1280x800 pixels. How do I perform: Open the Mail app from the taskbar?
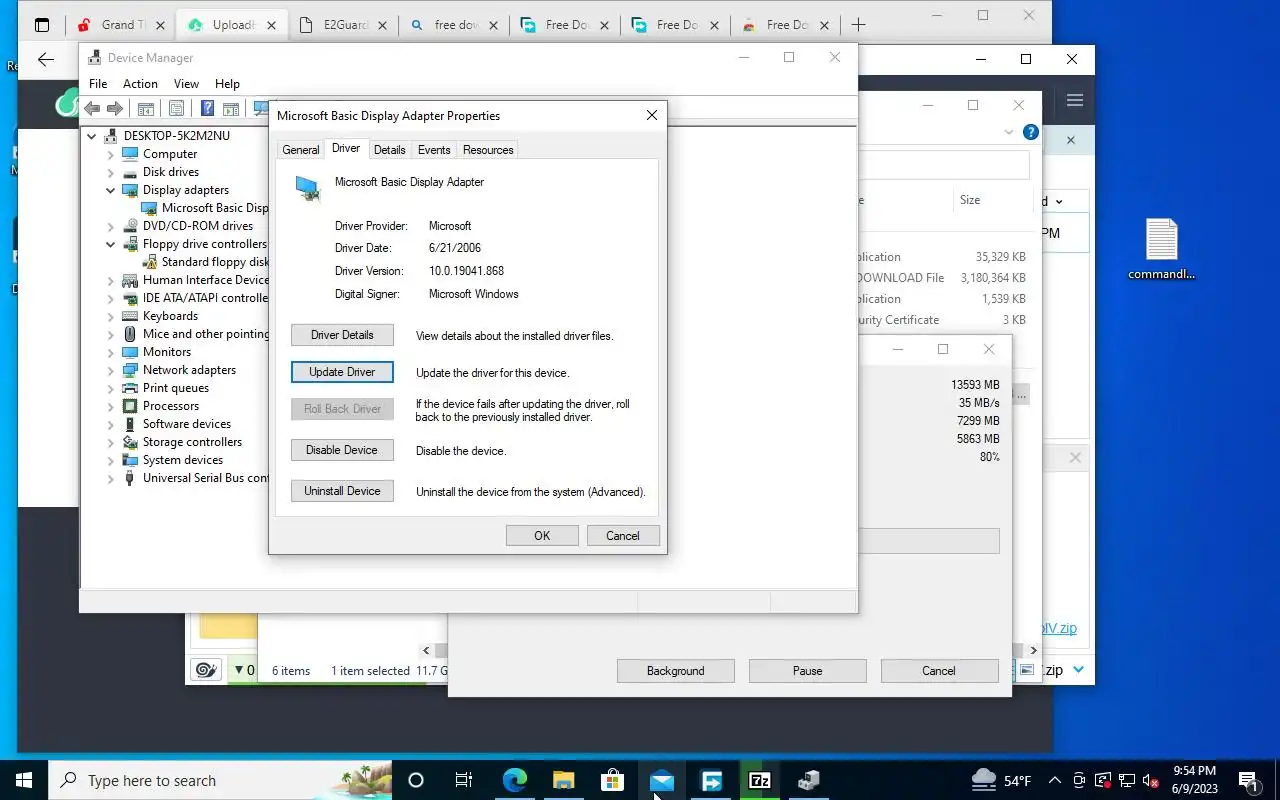point(661,780)
